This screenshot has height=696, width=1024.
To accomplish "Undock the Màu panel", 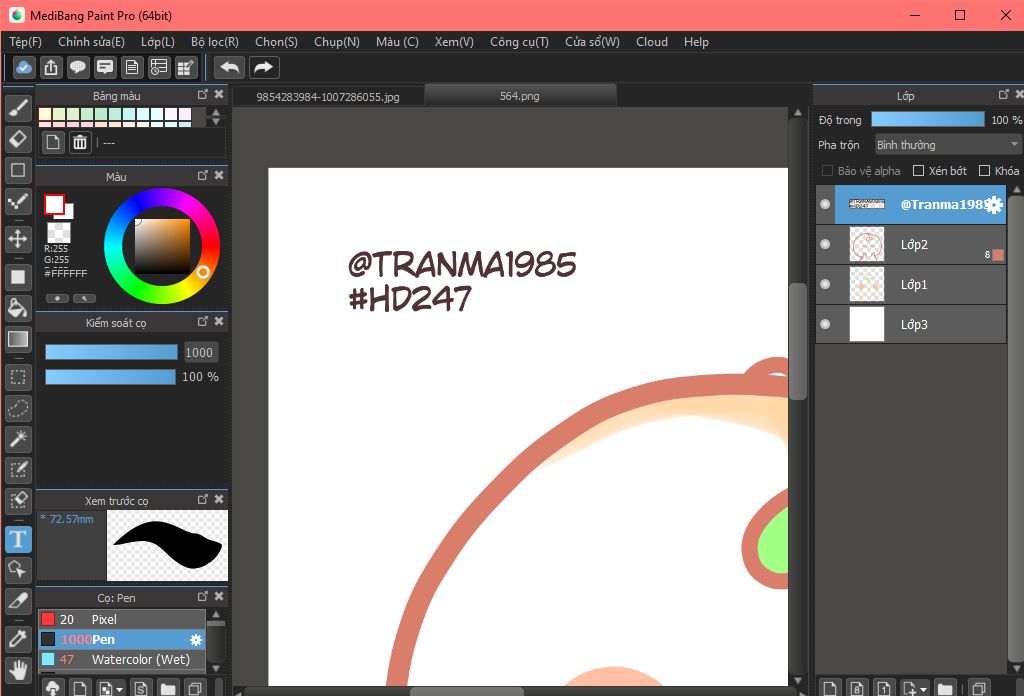I will click(202, 176).
